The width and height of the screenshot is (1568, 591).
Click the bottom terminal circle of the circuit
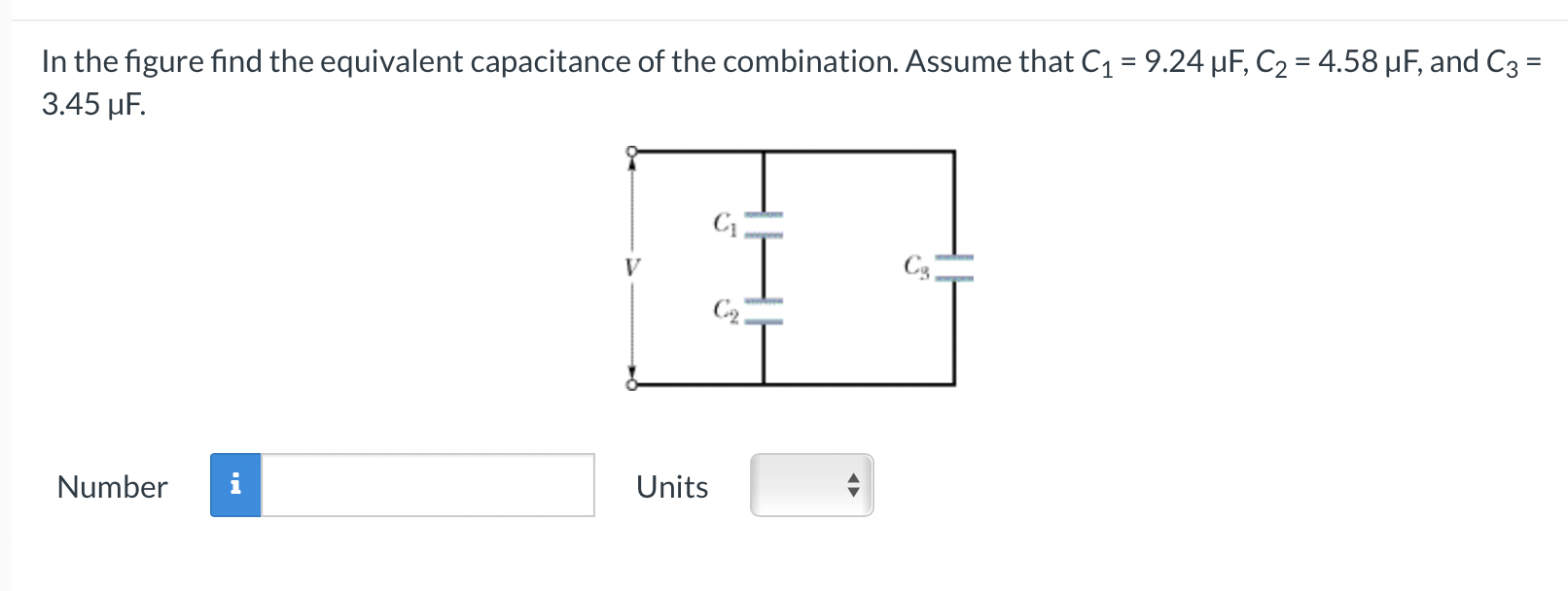pos(632,383)
